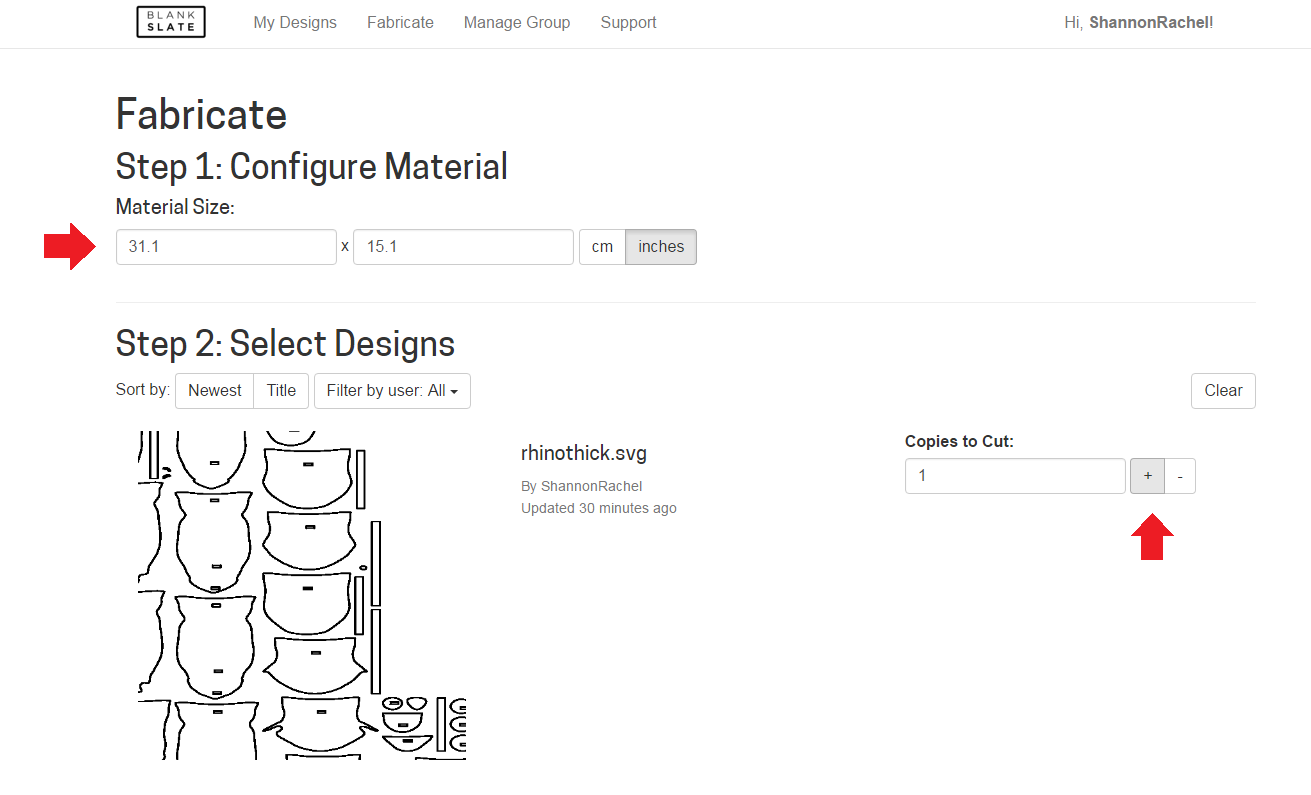The width and height of the screenshot is (1311, 795).
Task: Click the Blank Slate logo
Action: pyautogui.click(x=170, y=21)
